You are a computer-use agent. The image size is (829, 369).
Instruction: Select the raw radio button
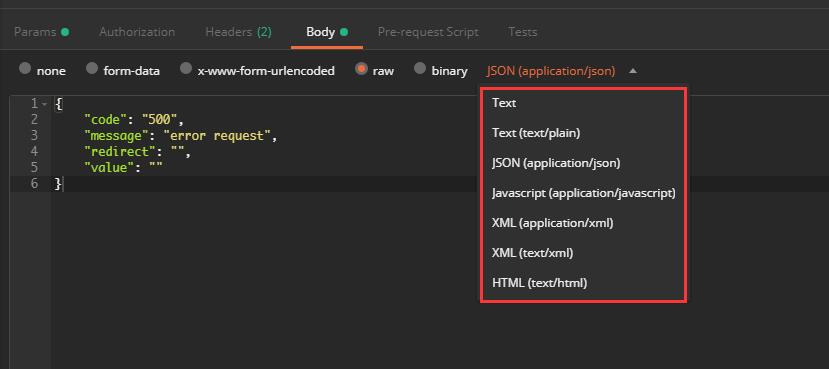point(361,69)
